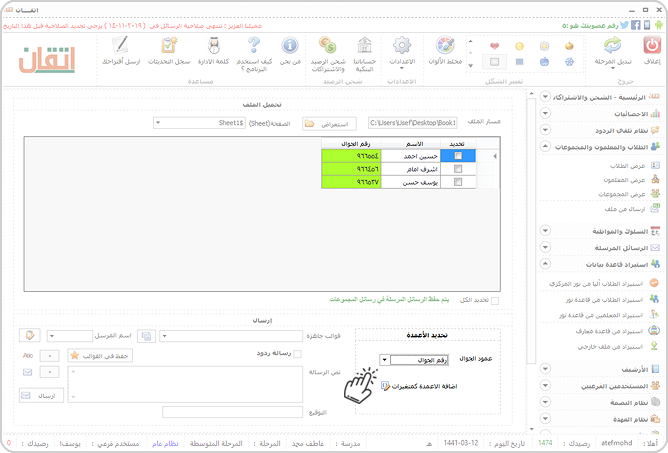Open the mobile column (رقم الجوال) dropdown
This screenshot has width=668, height=453.
pos(414,360)
